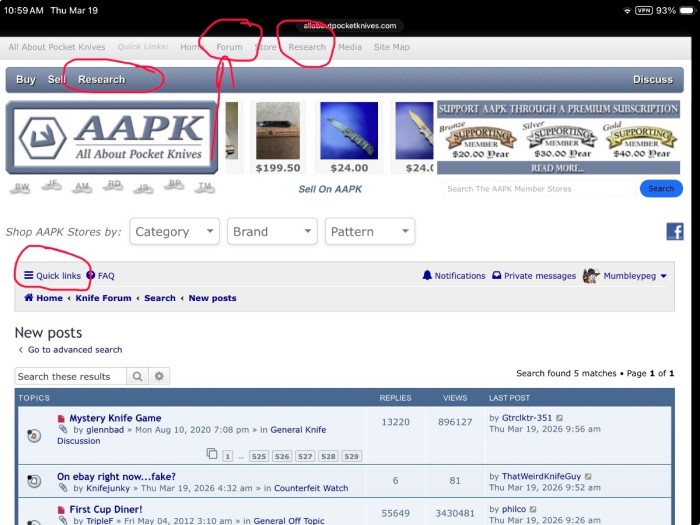The height and width of the screenshot is (525, 700).
Task: Click Discuss in the blue nav bar
Action: [653, 79]
